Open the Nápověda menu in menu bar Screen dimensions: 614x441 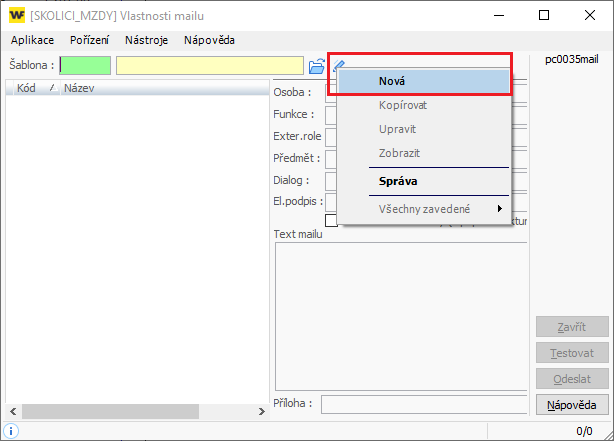(209, 40)
